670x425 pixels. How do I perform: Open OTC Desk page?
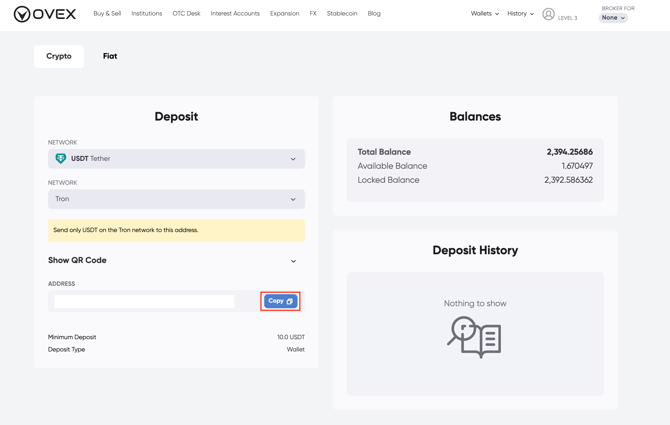186,14
